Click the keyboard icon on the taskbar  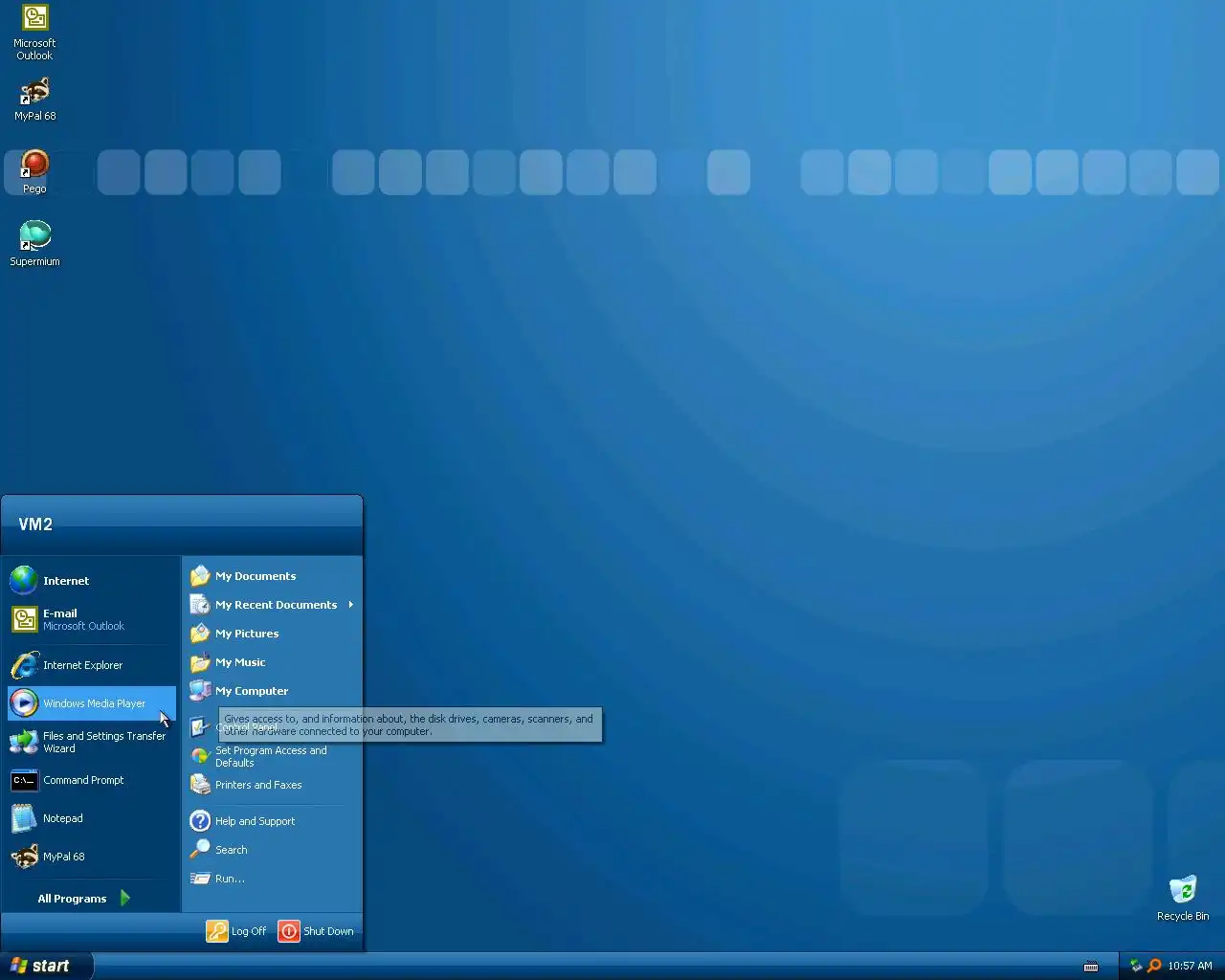coord(1090,967)
